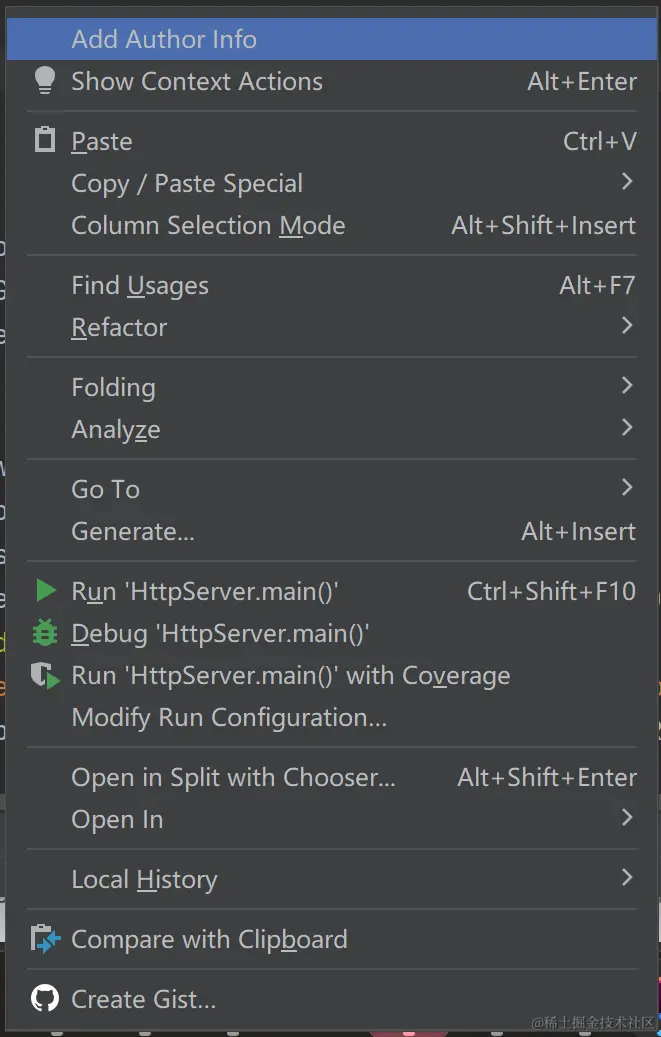Screen dimensions: 661x1037
Task: Expand the Folding submenu arrow
Action: coord(627,386)
